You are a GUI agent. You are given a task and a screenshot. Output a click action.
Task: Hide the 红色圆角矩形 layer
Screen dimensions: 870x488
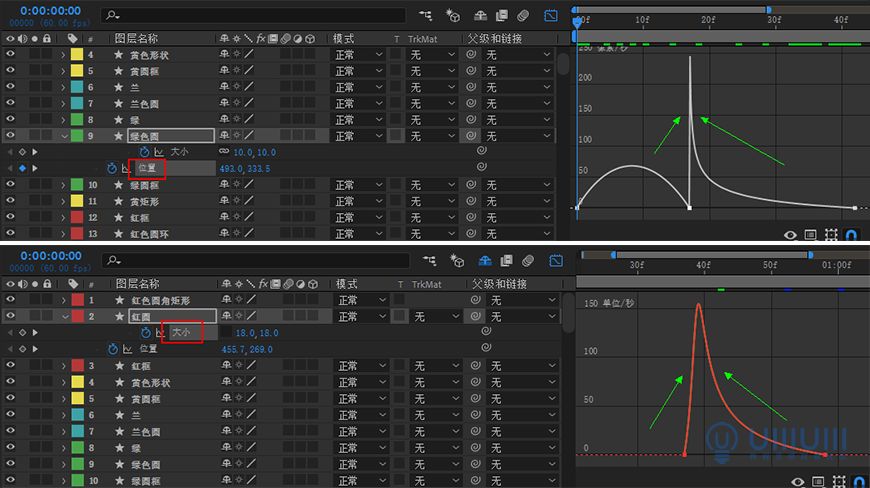[x=11, y=300]
